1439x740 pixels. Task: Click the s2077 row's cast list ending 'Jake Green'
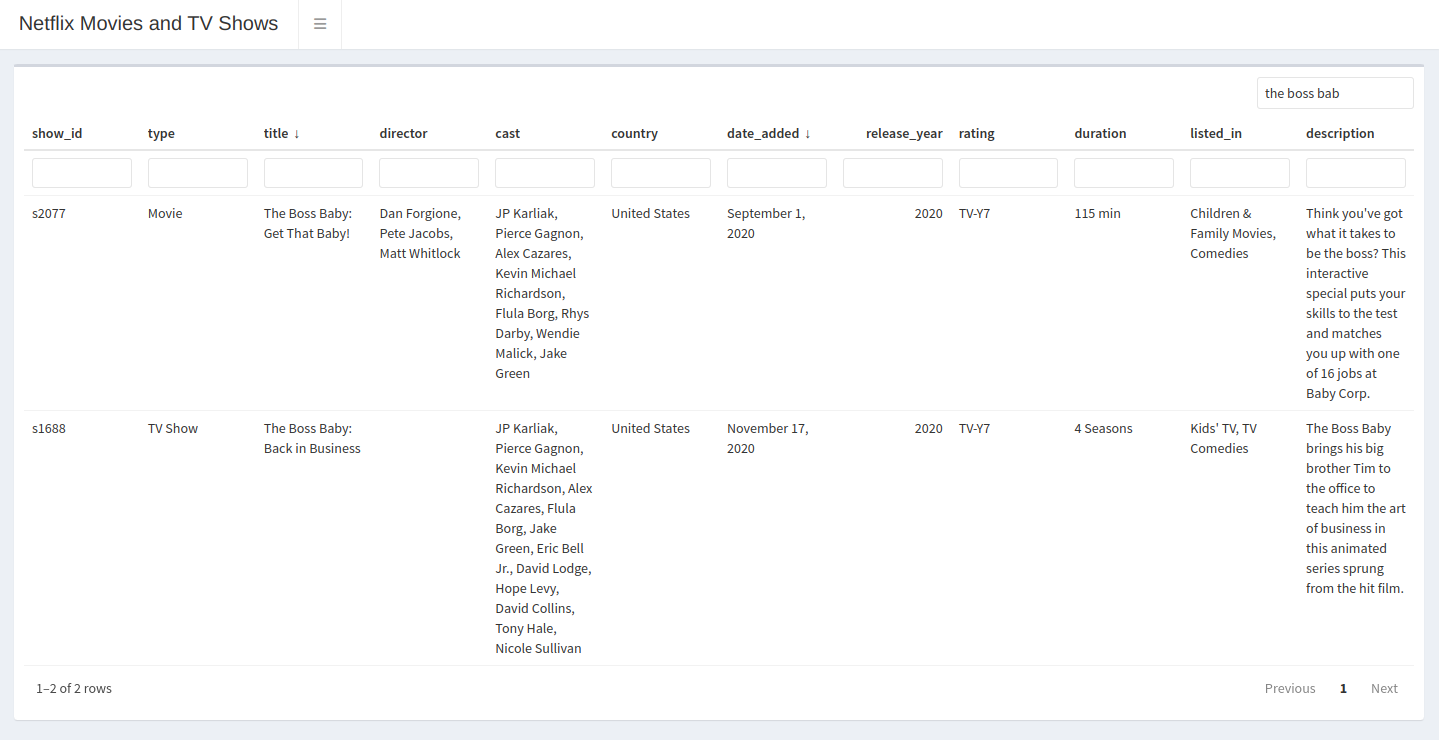[x=542, y=293]
